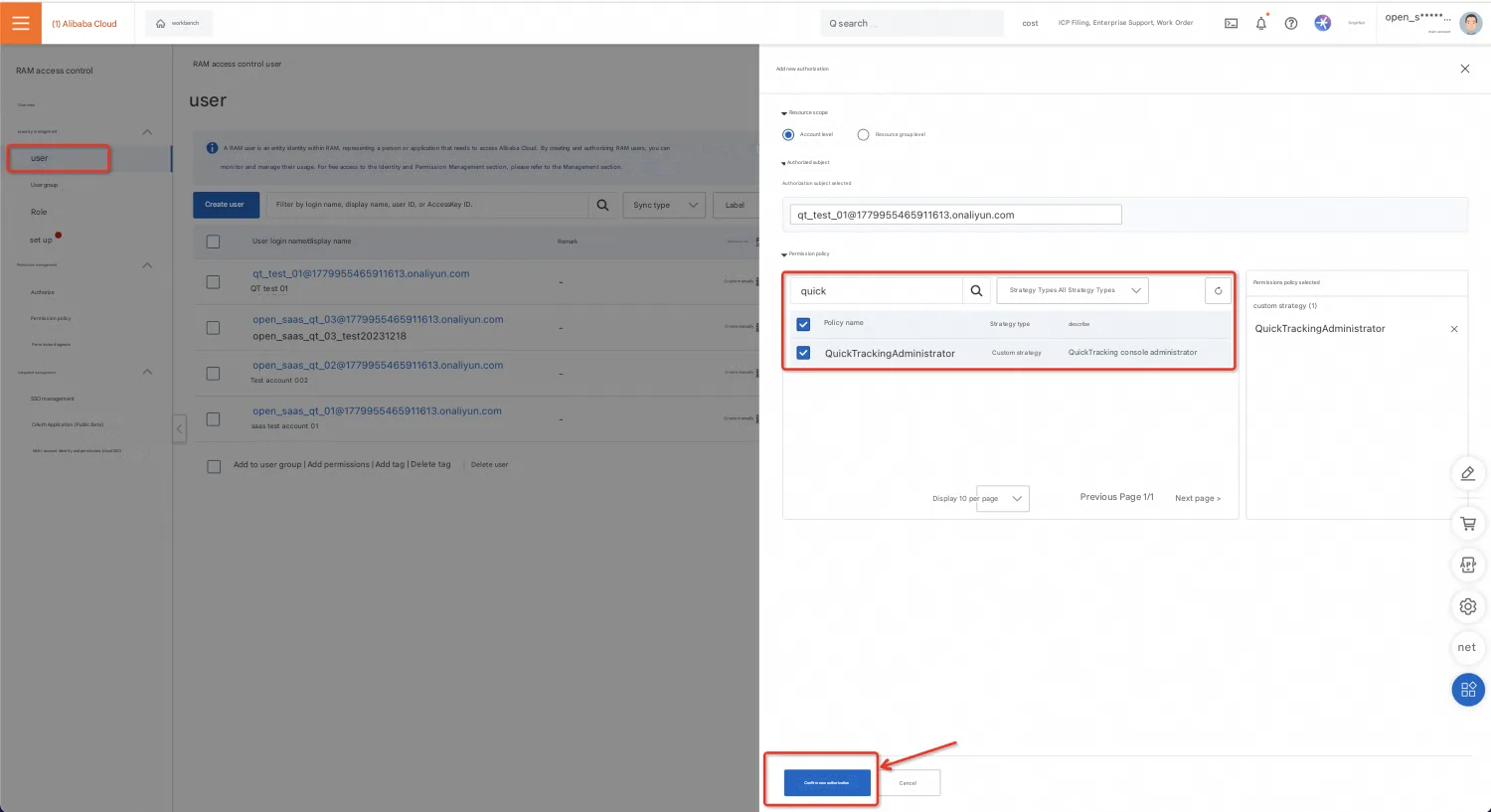Uncheck the QuickTrackingAdministrator policy checkbox

[x=803, y=353]
